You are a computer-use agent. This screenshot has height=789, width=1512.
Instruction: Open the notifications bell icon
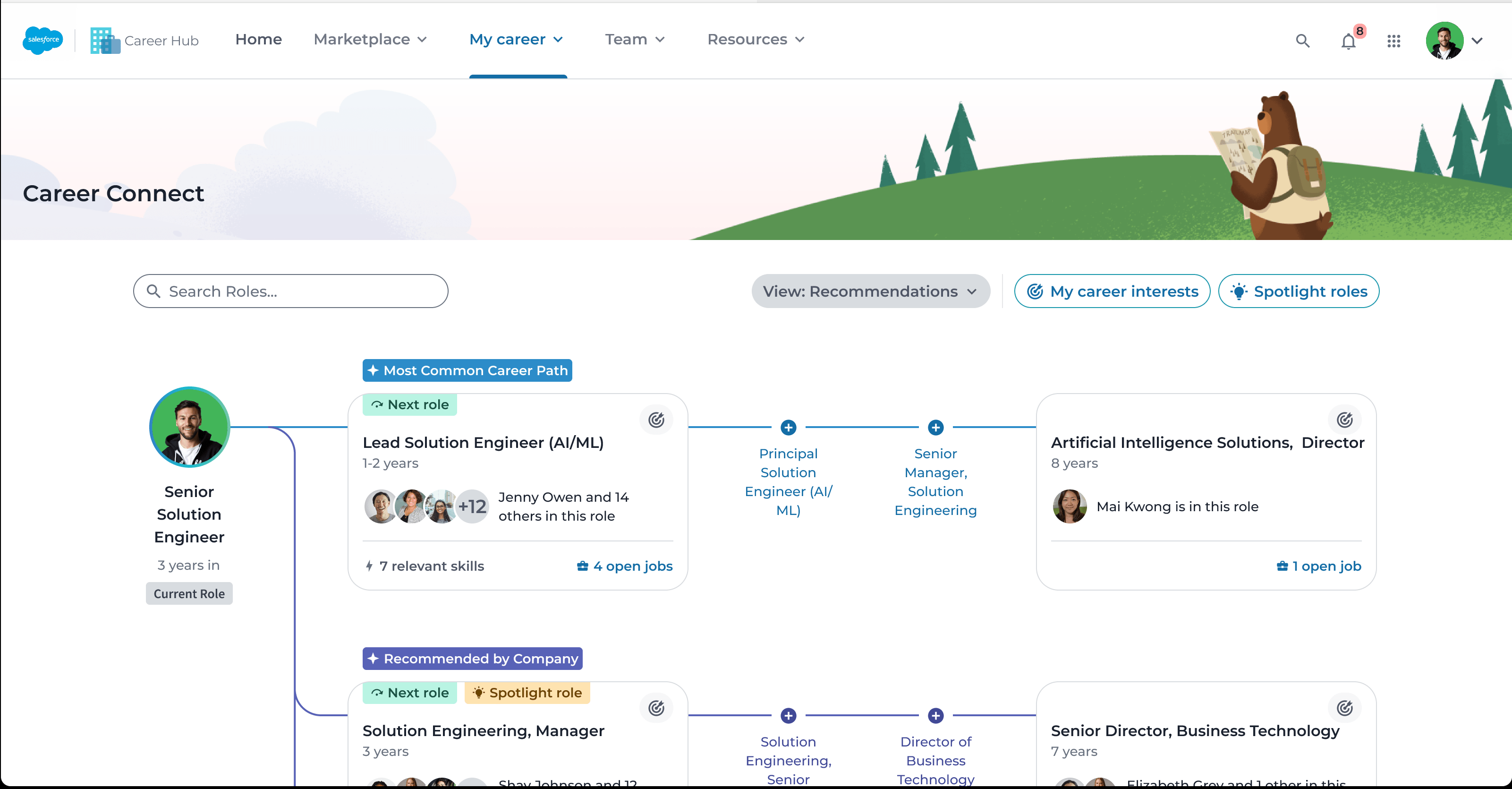[1348, 41]
